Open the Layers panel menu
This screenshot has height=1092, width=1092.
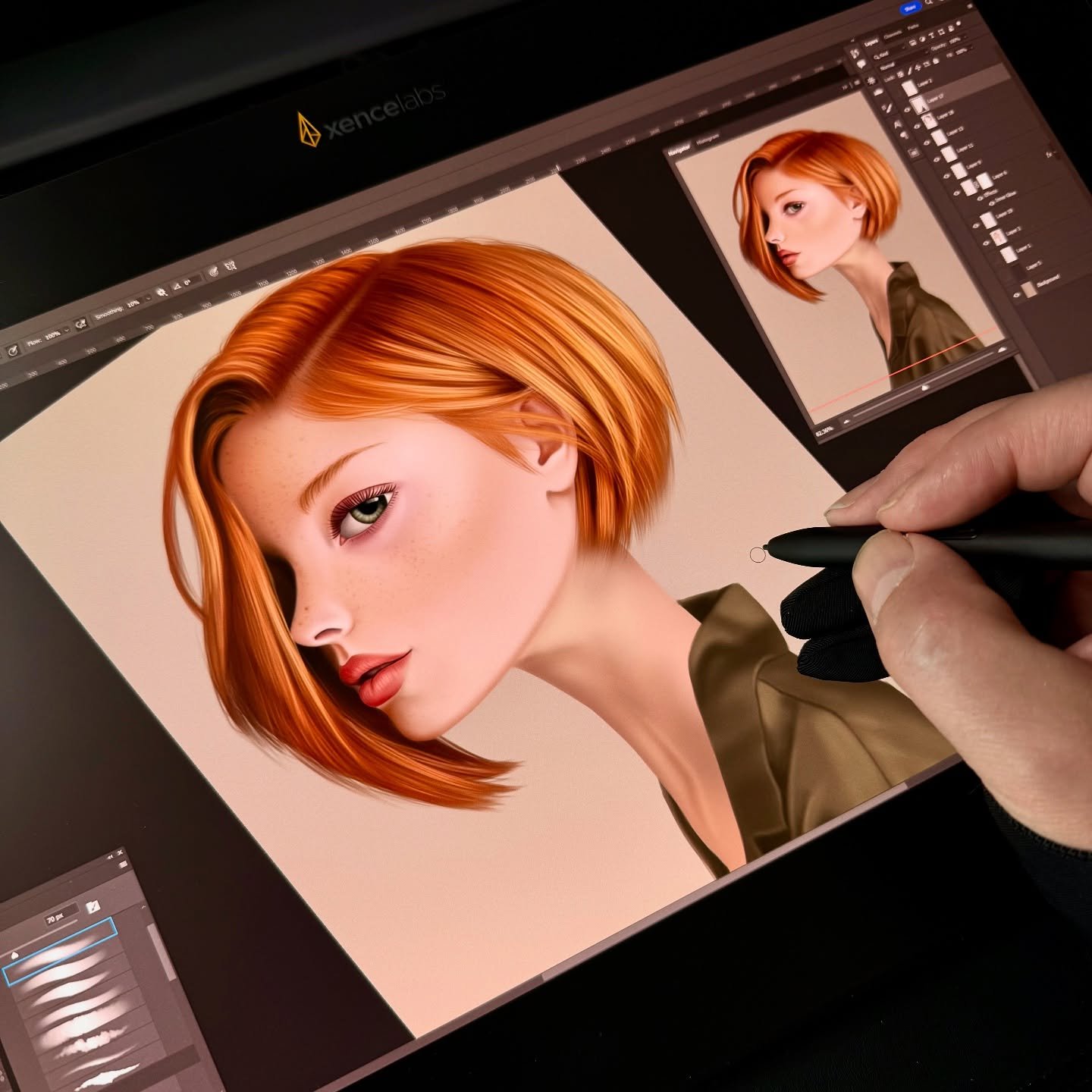[x=970, y=5]
